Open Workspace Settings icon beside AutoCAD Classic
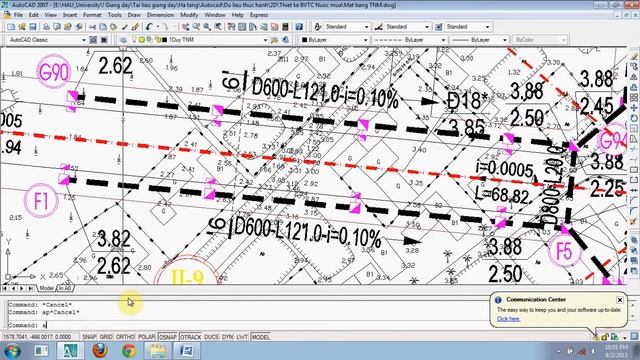This screenshot has width=640, height=360. click(93, 40)
